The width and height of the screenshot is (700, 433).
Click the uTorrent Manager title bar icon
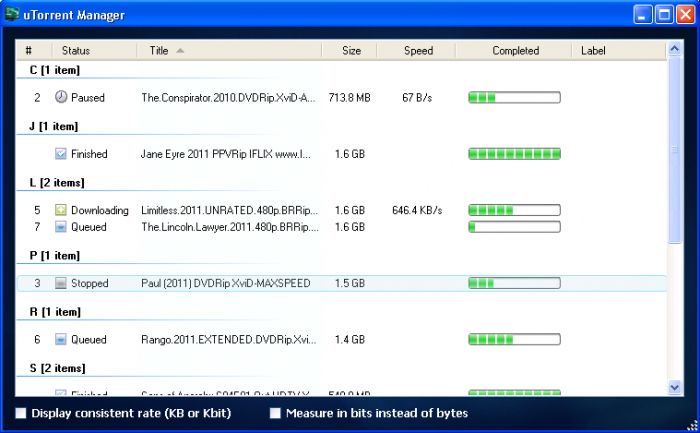click(x=12, y=14)
